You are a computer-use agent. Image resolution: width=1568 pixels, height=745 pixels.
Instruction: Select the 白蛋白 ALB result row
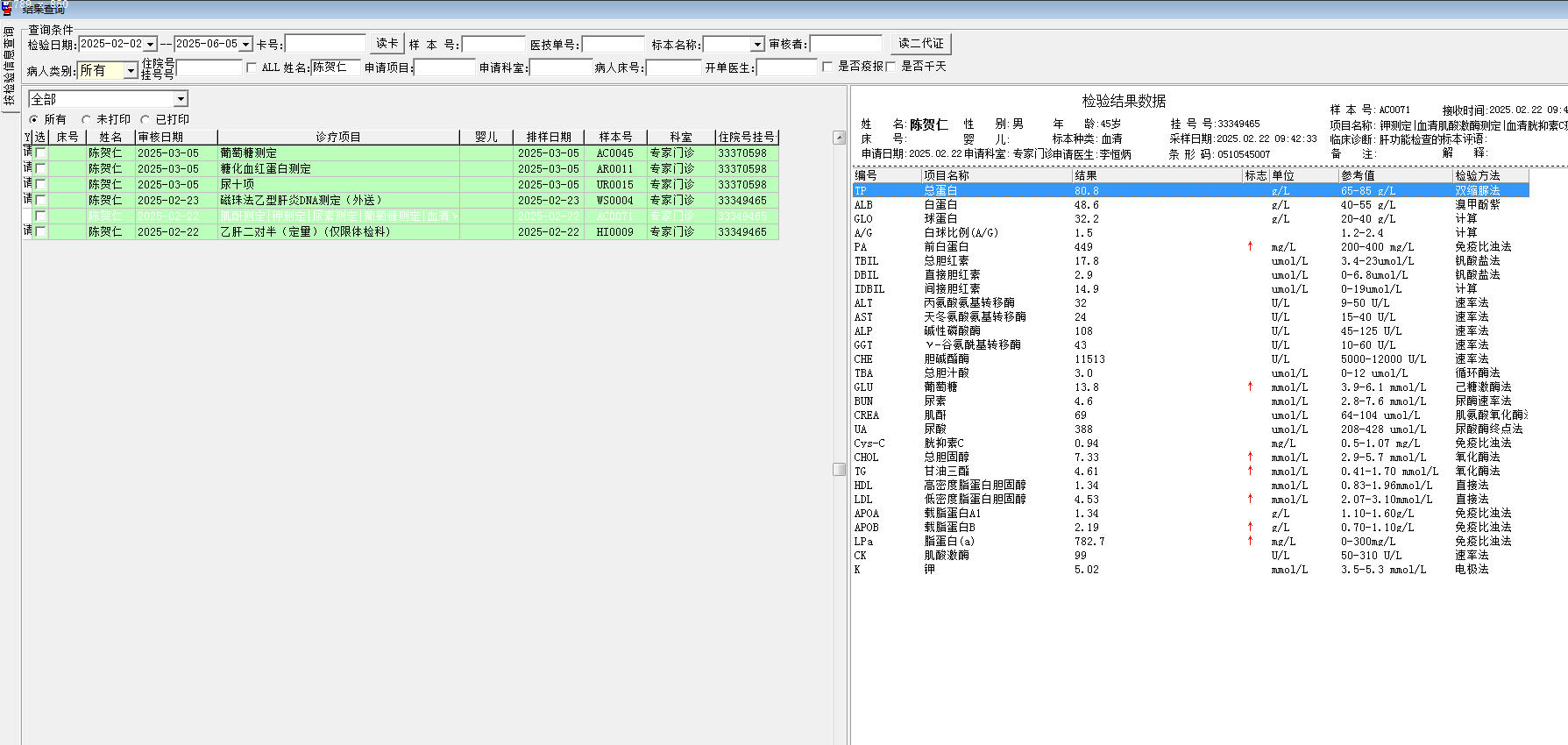click(1190, 204)
